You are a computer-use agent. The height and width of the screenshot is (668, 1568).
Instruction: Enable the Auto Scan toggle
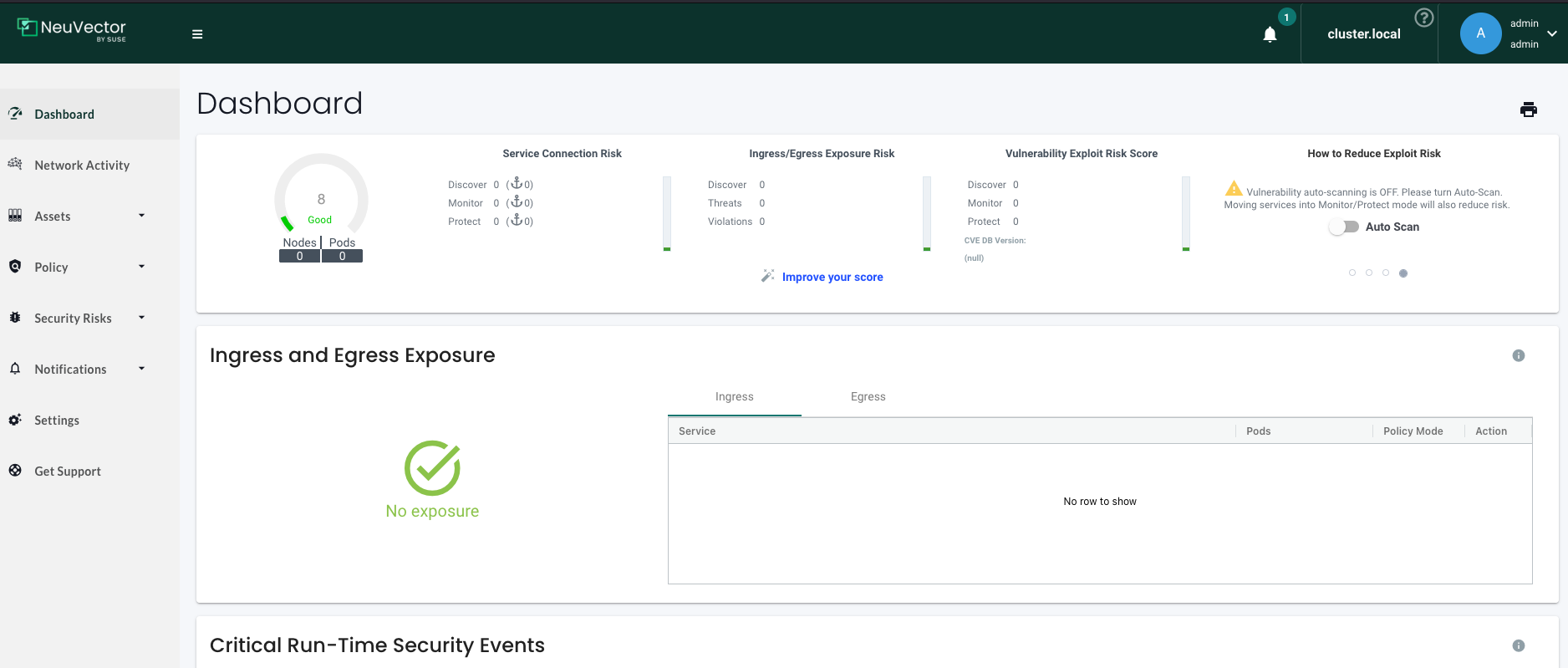click(1344, 227)
